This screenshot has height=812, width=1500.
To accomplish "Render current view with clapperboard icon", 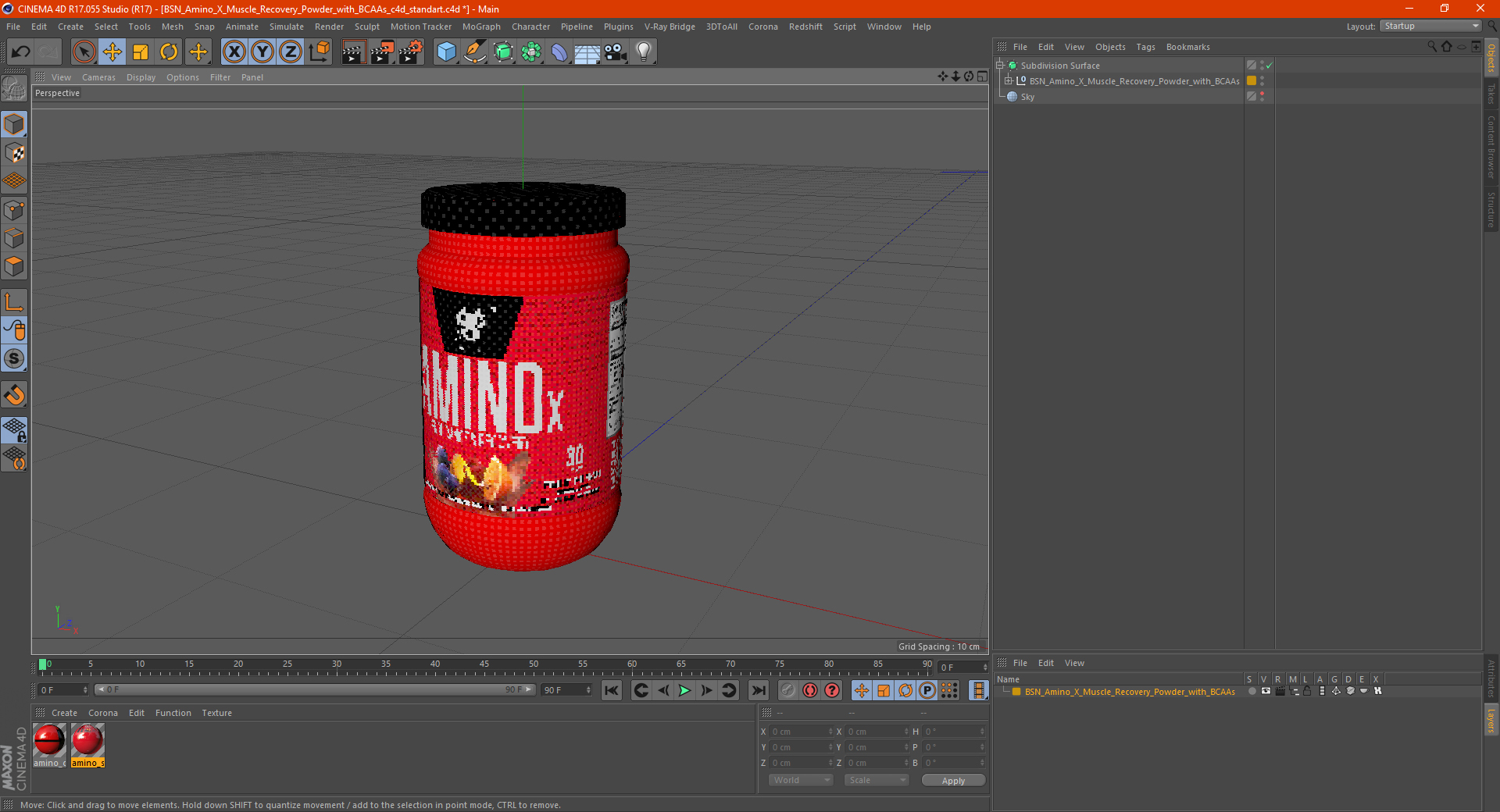I will point(353,52).
